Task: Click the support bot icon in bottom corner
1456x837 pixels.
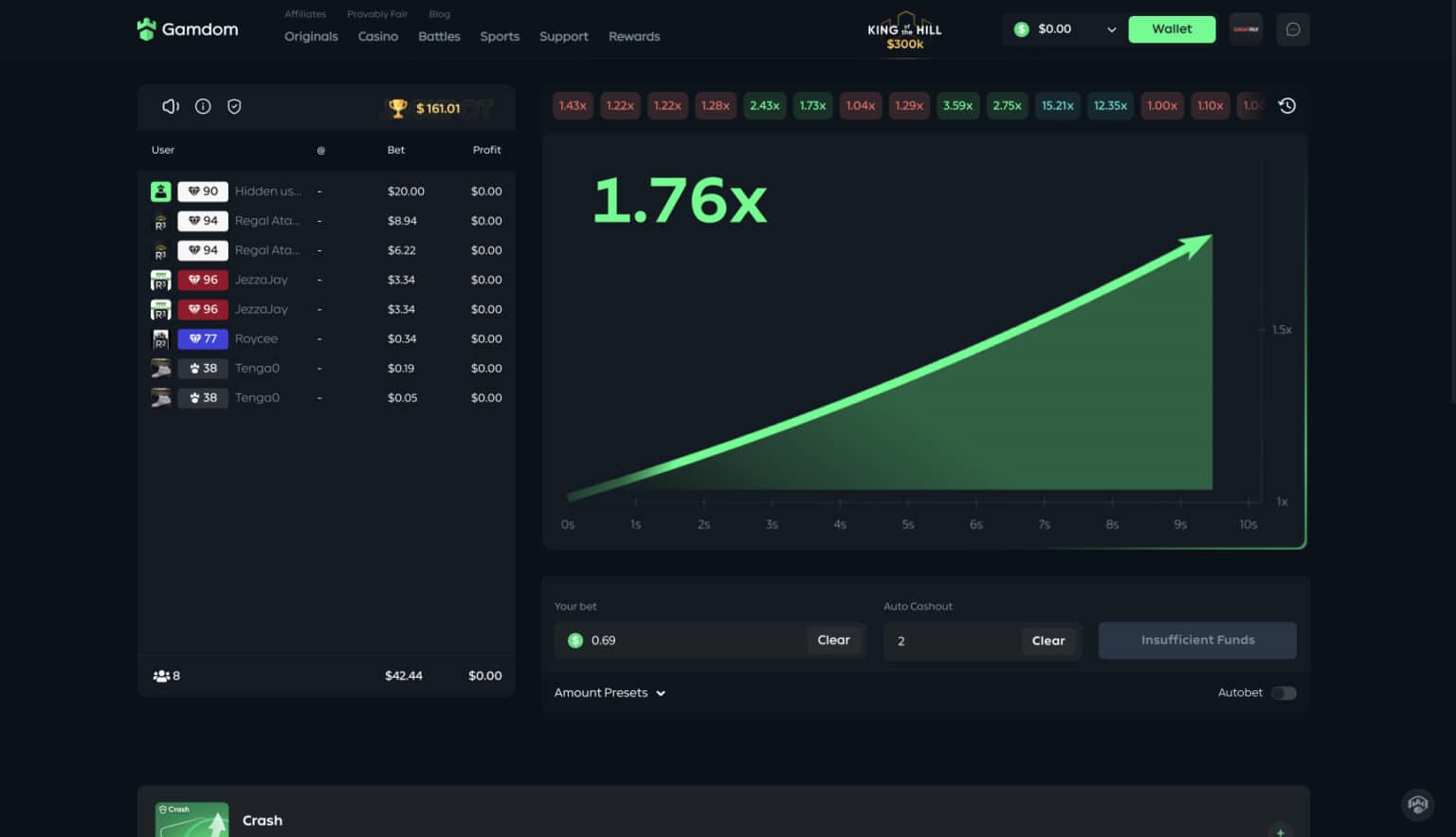Action: pyautogui.click(x=1417, y=804)
